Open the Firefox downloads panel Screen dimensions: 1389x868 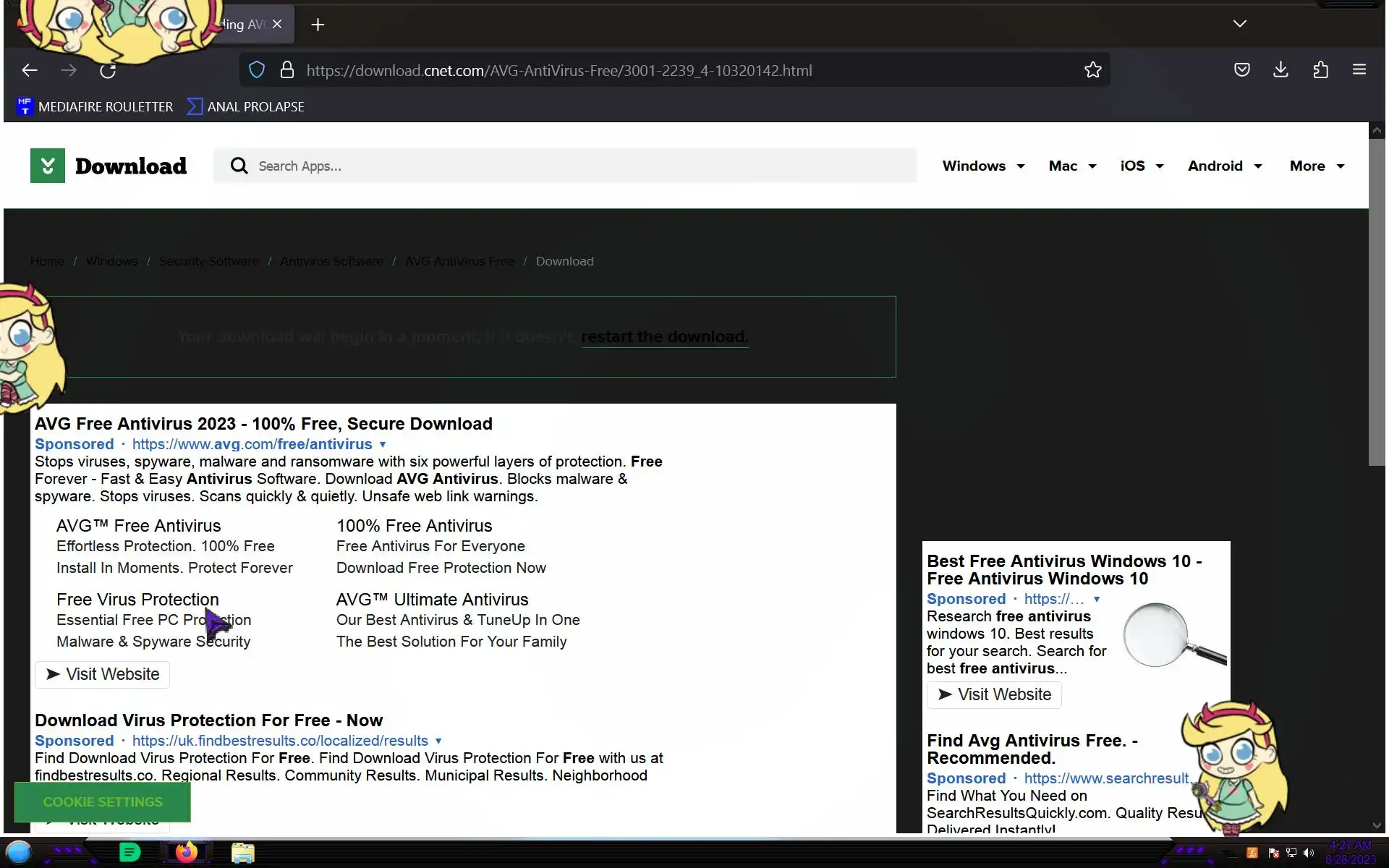pos(1280,69)
